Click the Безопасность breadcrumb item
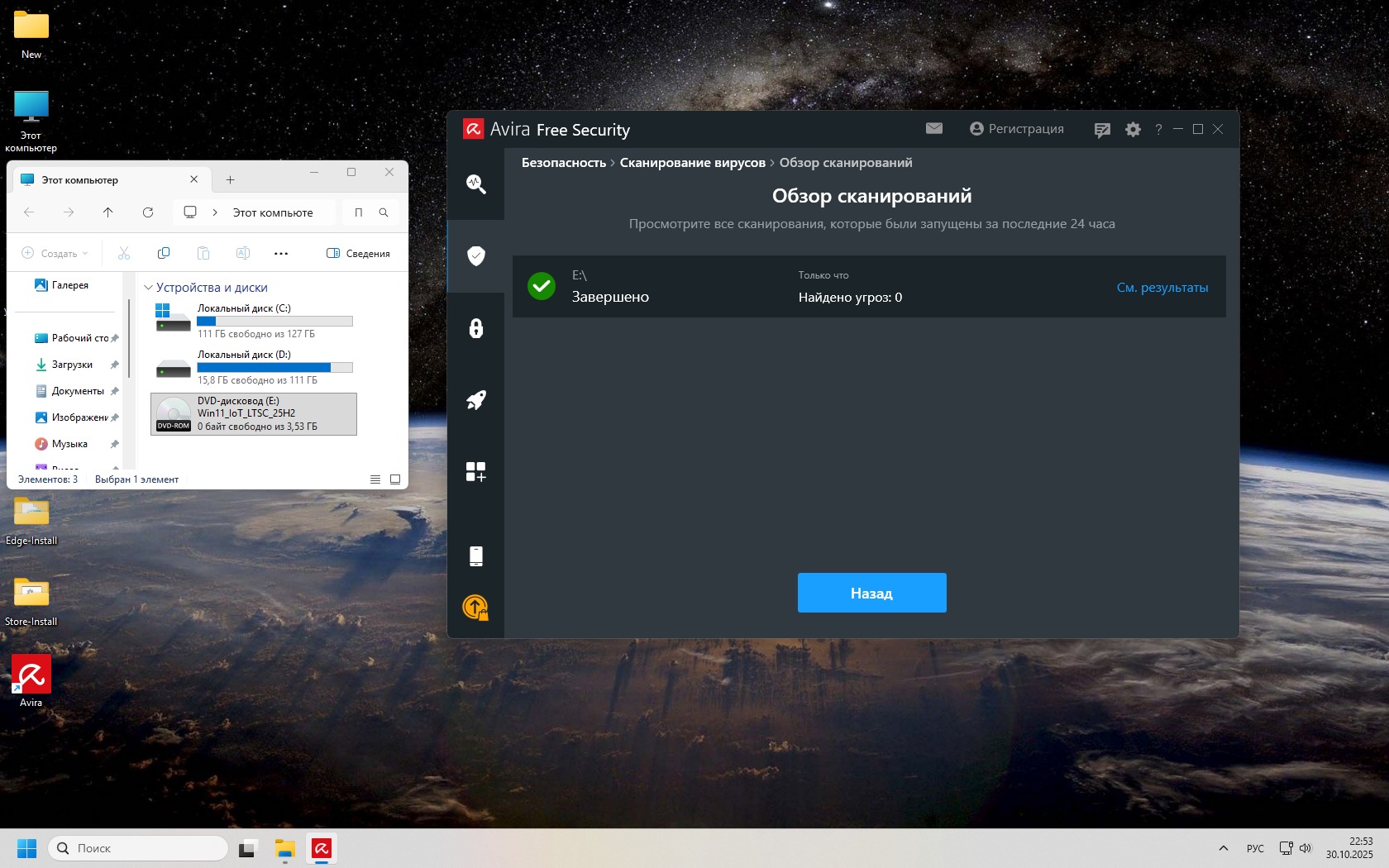Screen dimensions: 1389x868 (563, 163)
